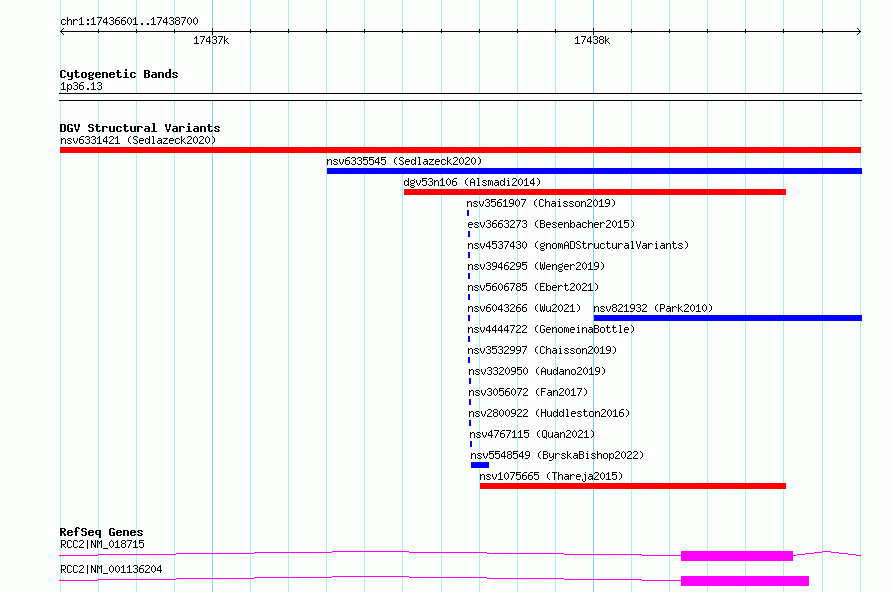Image resolution: width=890 pixels, height=592 pixels.
Task: Click the DGV Structural Variants track title
Action: pyautogui.click(x=140, y=128)
